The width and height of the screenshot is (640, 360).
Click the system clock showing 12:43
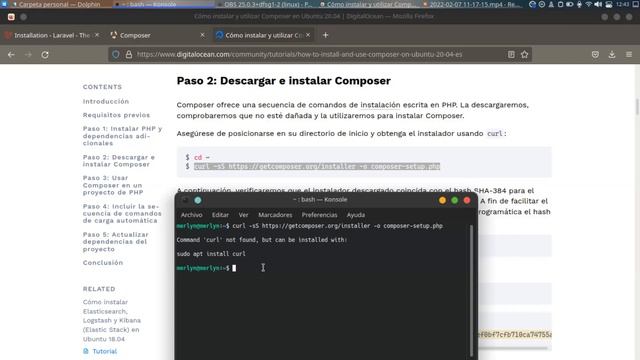622,4
